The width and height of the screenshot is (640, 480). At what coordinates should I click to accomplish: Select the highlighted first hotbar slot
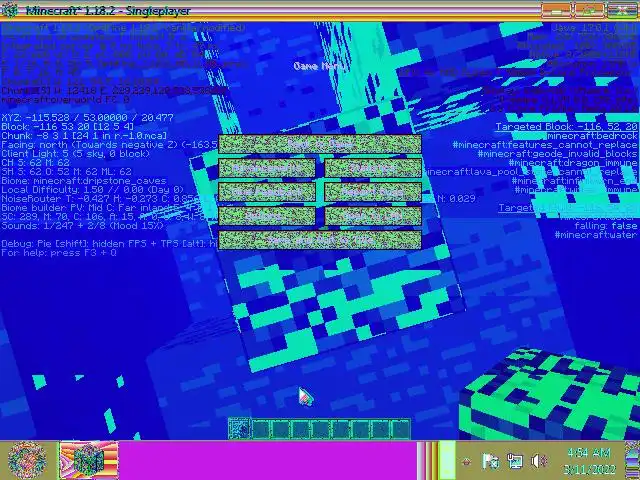pos(240,429)
